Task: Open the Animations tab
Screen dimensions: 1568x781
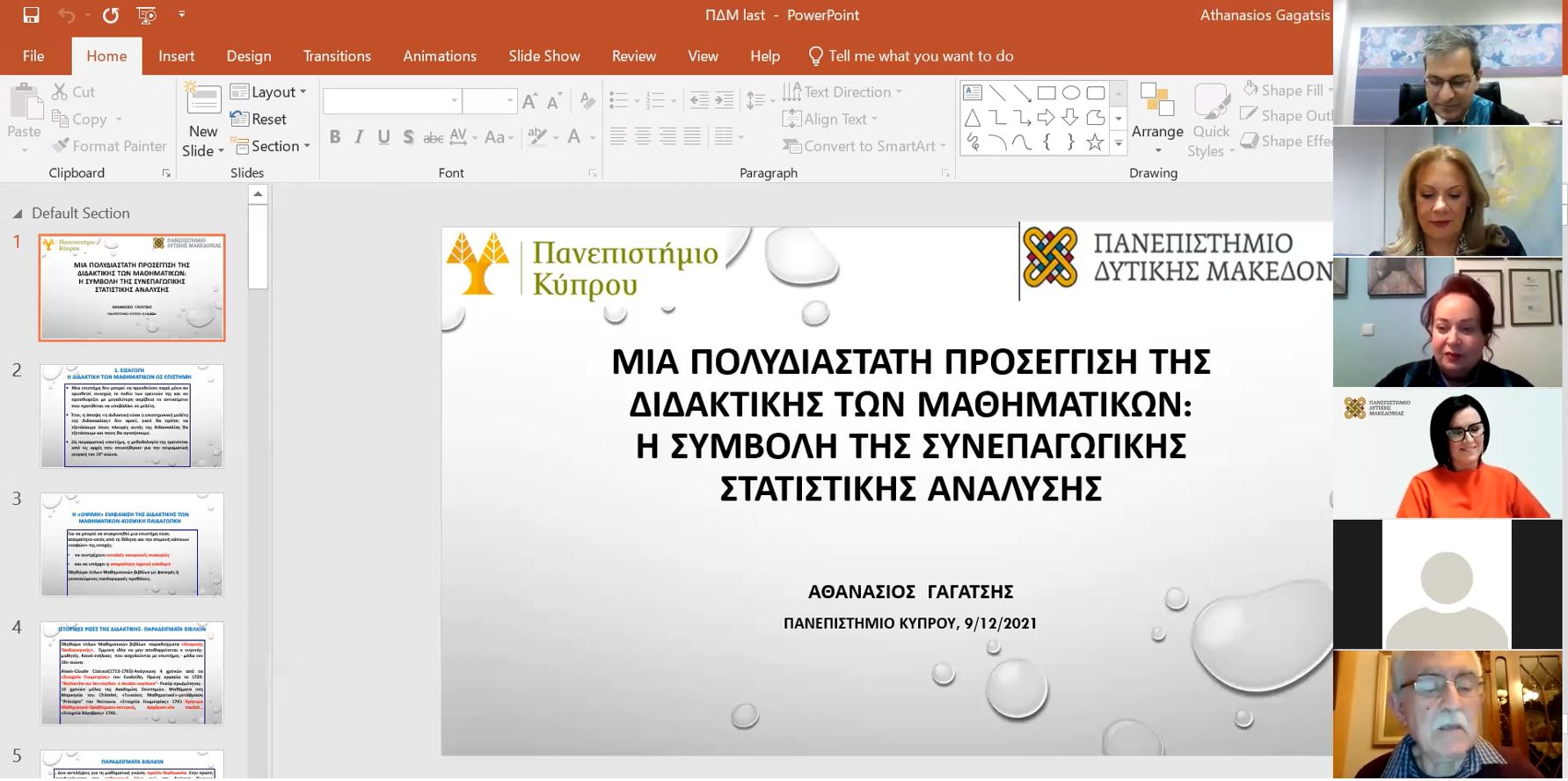Action: (440, 55)
